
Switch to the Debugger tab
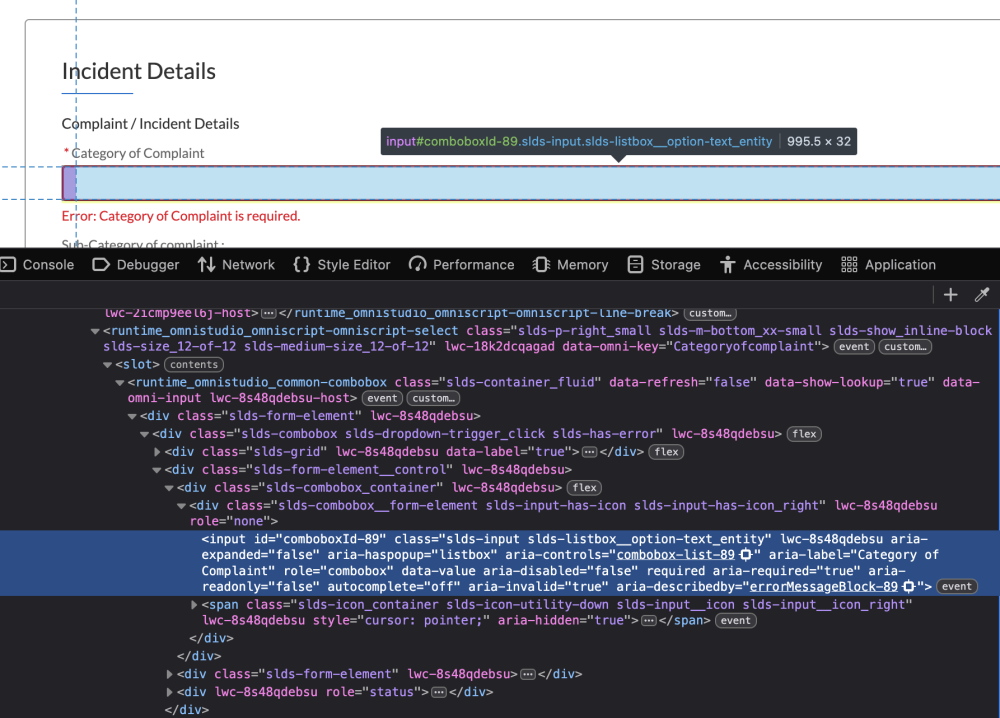(x=135, y=265)
